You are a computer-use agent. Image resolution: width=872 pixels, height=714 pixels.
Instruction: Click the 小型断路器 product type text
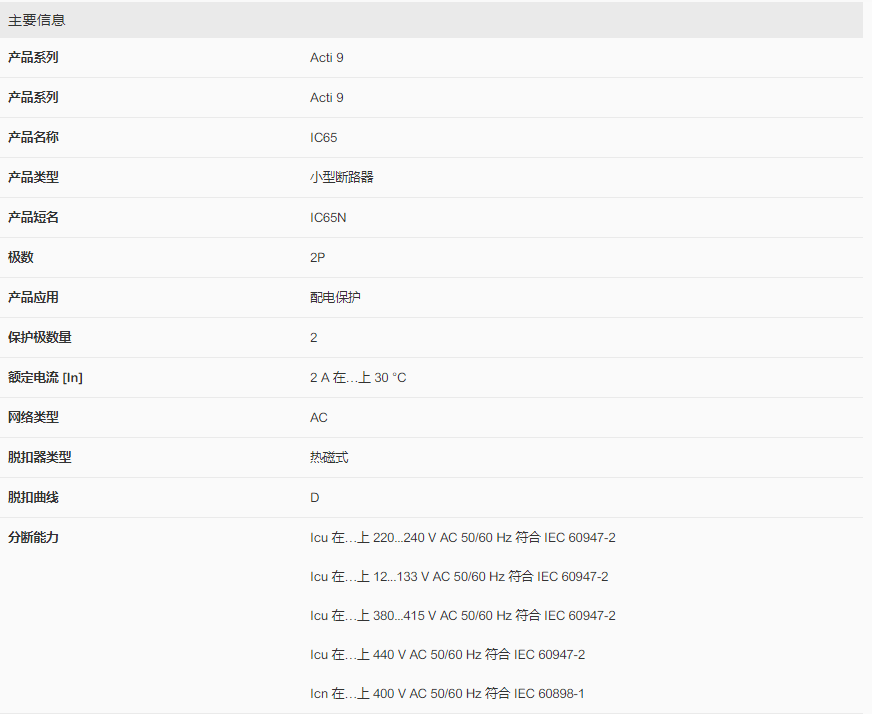[341, 177]
